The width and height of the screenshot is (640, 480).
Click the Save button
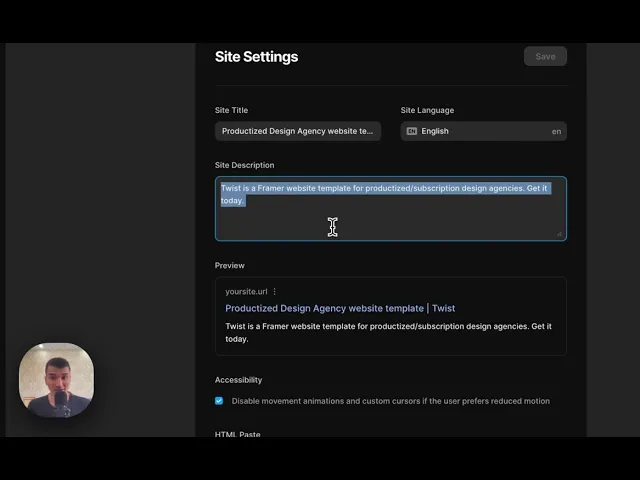545,56
